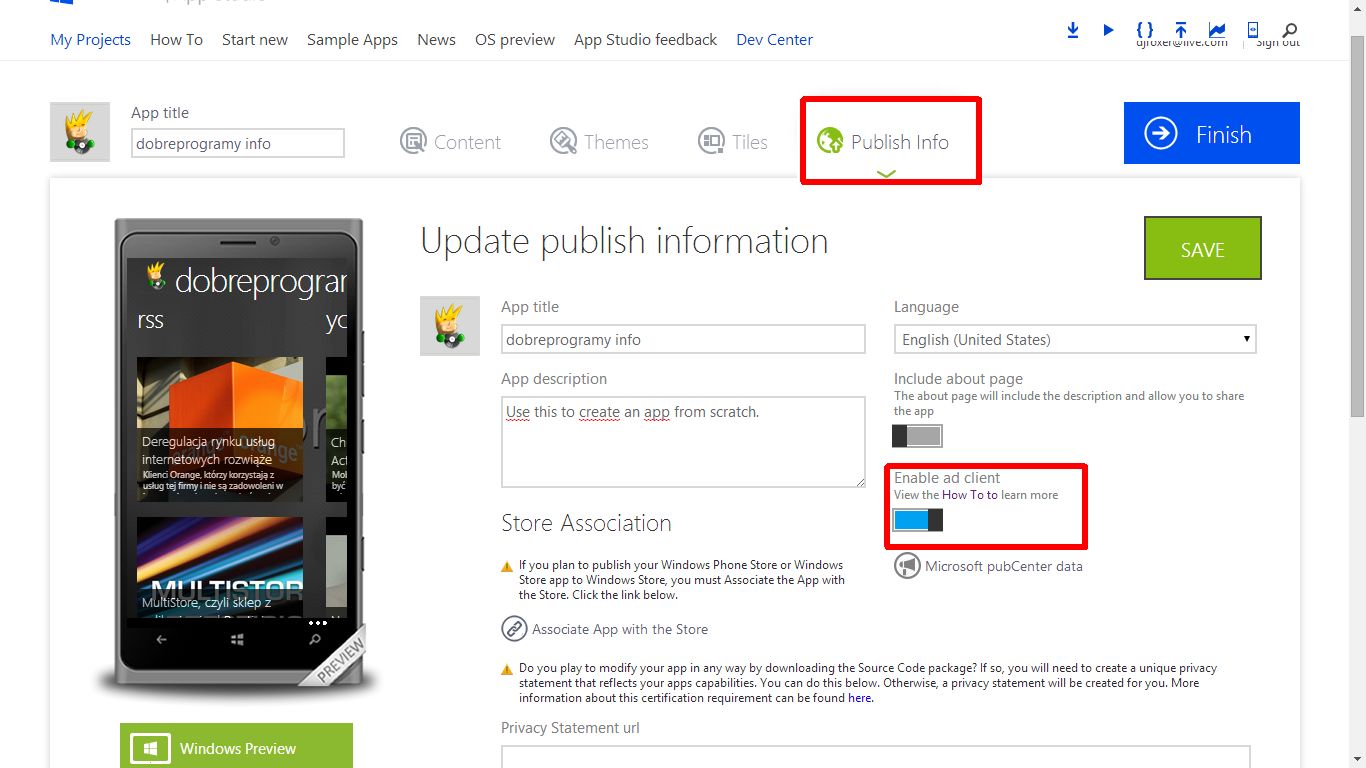Click the back arrow on the phone preview
1366x768 pixels.
click(x=162, y=640)
